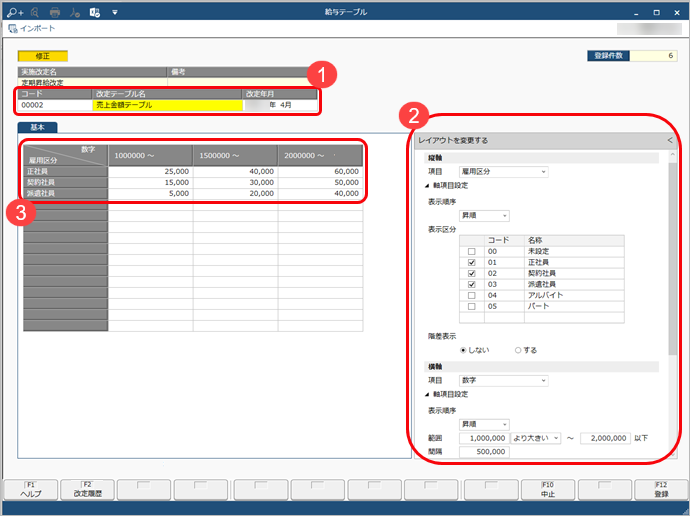The image size is (690, 516).
Task: Select the 基本 tab
Action: (x=38, y=128)
